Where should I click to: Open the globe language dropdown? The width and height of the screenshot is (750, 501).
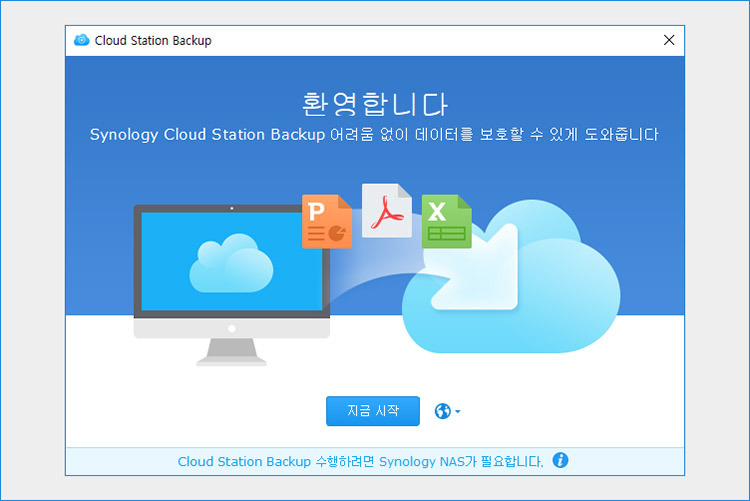click(x=447, y=411)
